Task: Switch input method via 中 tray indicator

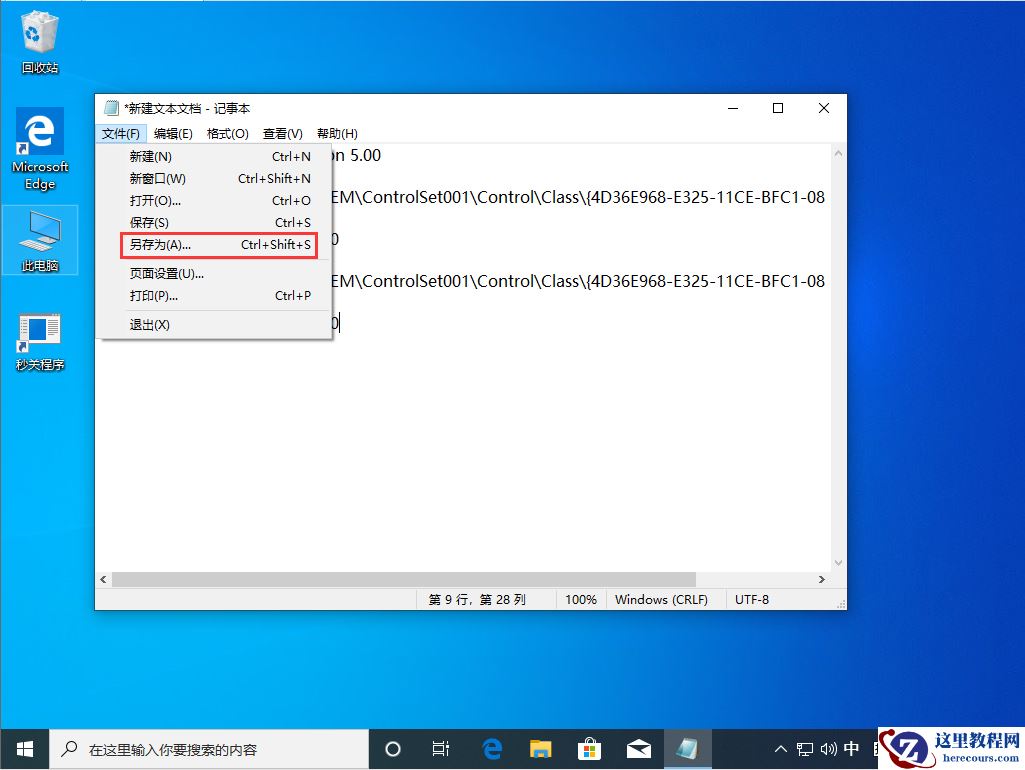Action: pos(851,748)
